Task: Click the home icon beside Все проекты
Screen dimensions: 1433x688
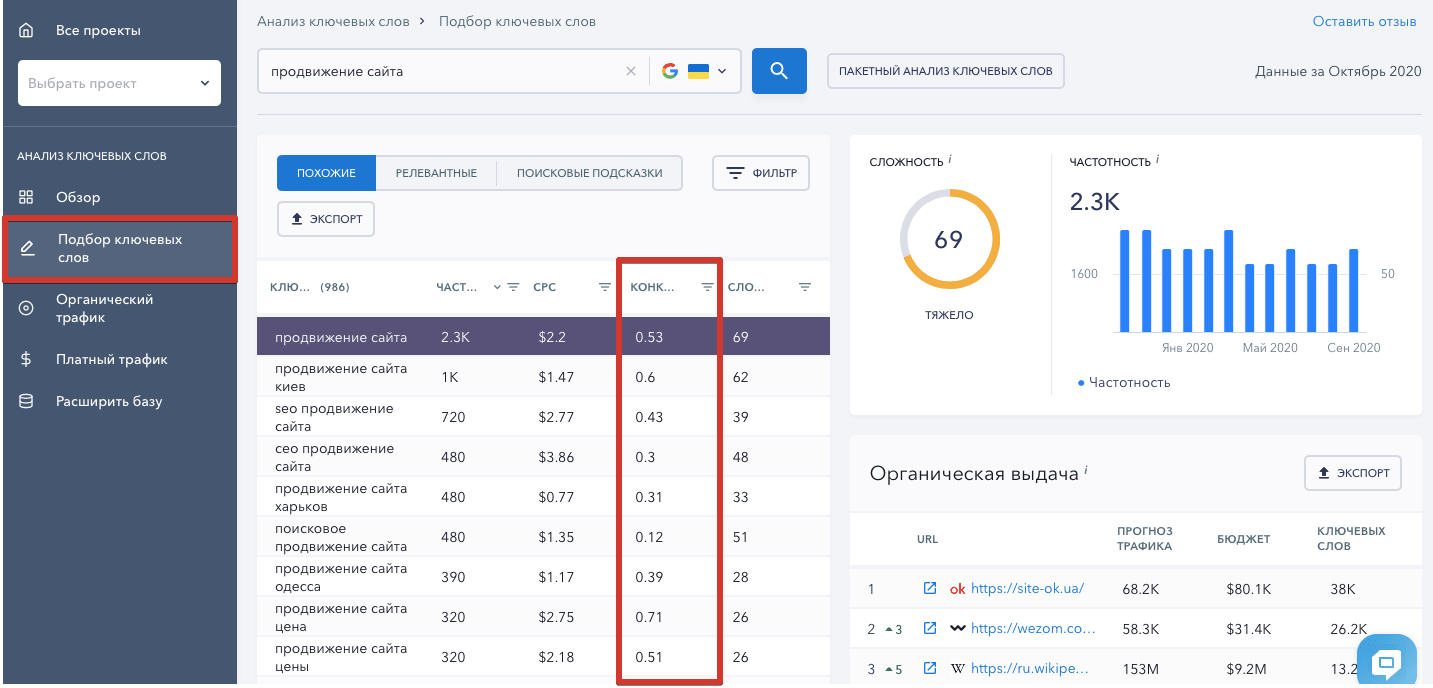Action: [26, 30]
